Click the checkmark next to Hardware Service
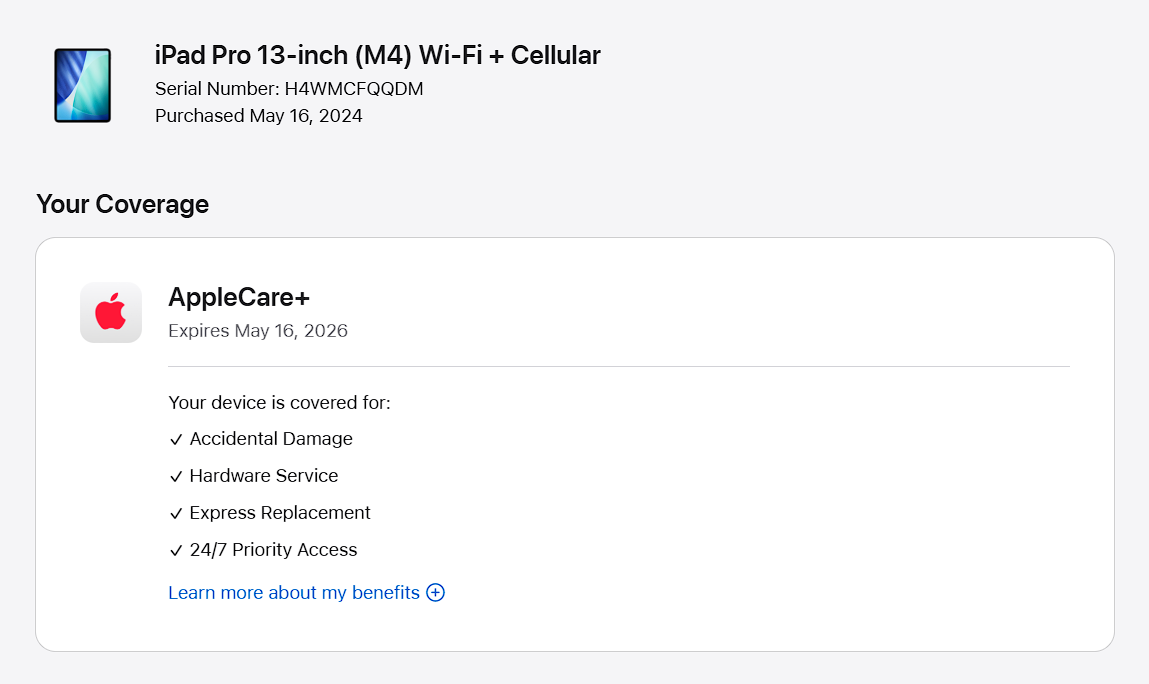Screen dimensions: 1149x684 point(176,477)
